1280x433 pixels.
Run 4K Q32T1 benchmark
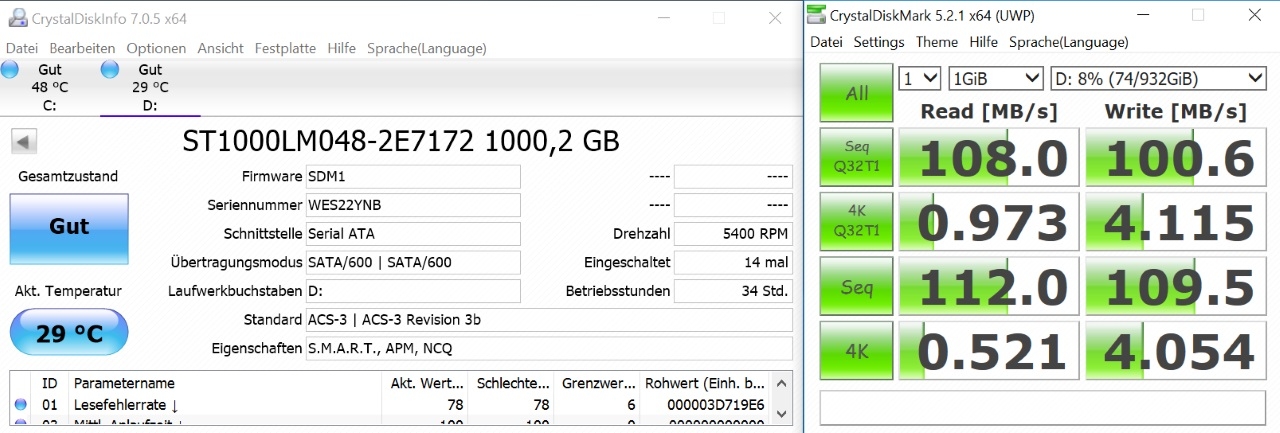pyautogui.click(x=857, y=222)
